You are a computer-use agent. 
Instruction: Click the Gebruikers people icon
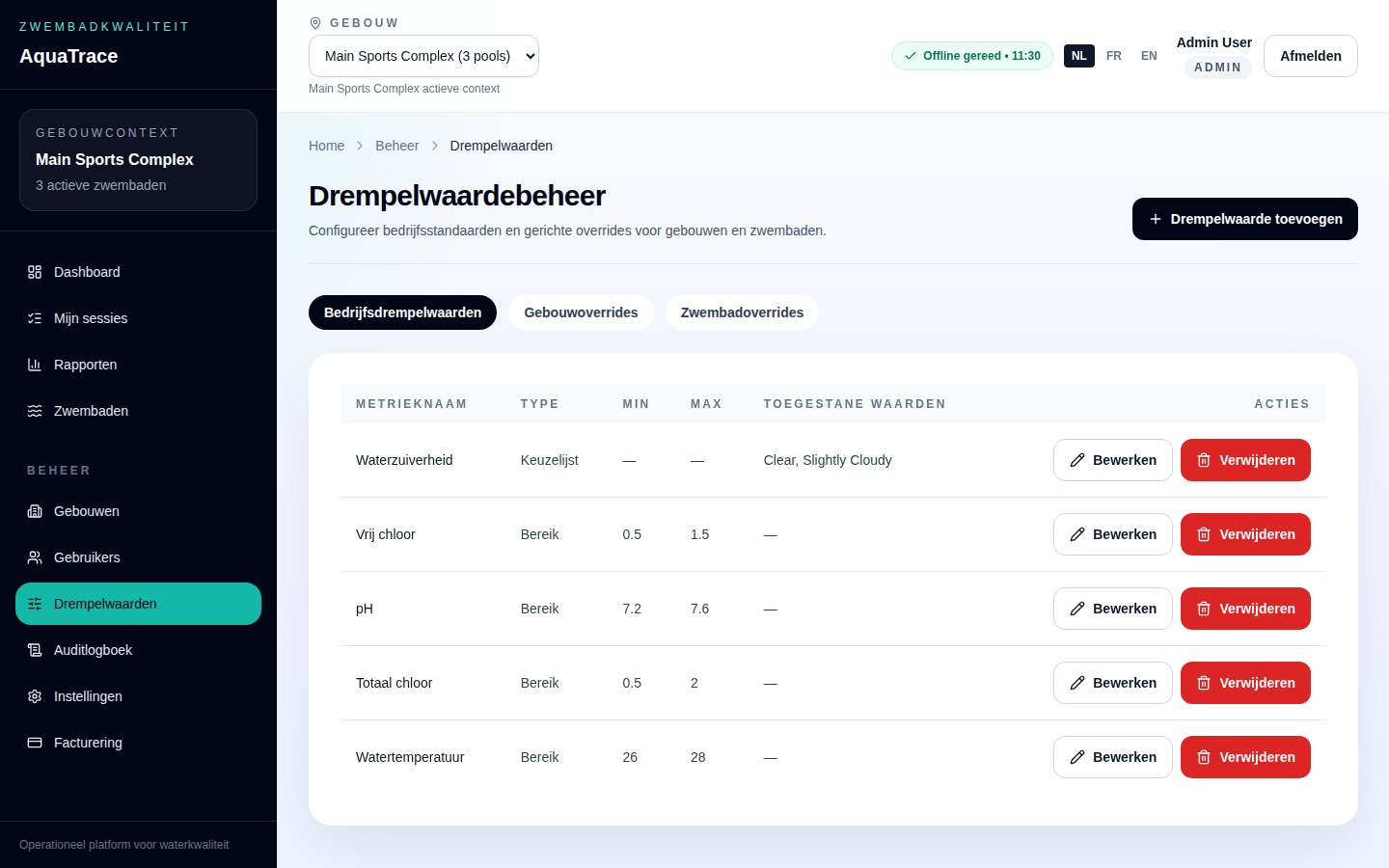tap(35, 557)
